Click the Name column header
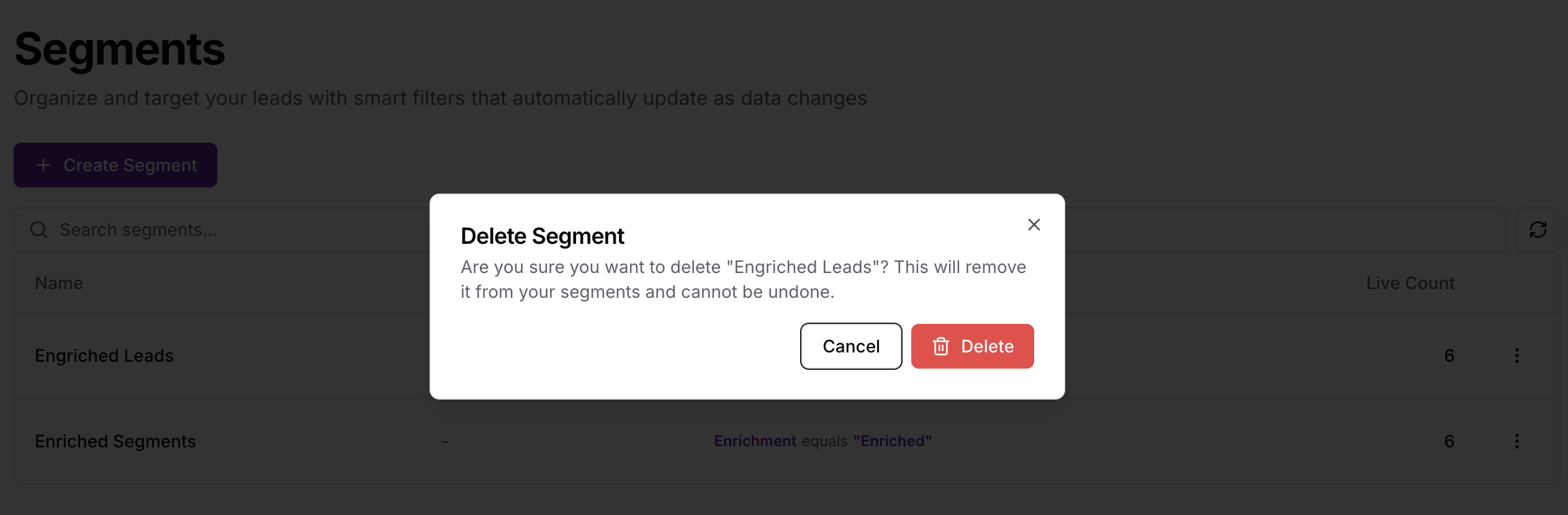This screenshot has height=515, width=1568. pos(59,283)
